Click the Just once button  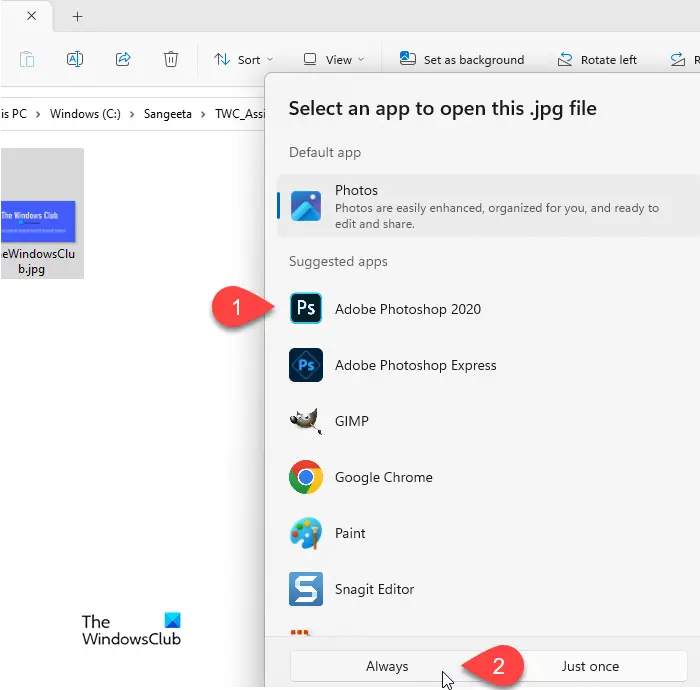click(590, 666)
